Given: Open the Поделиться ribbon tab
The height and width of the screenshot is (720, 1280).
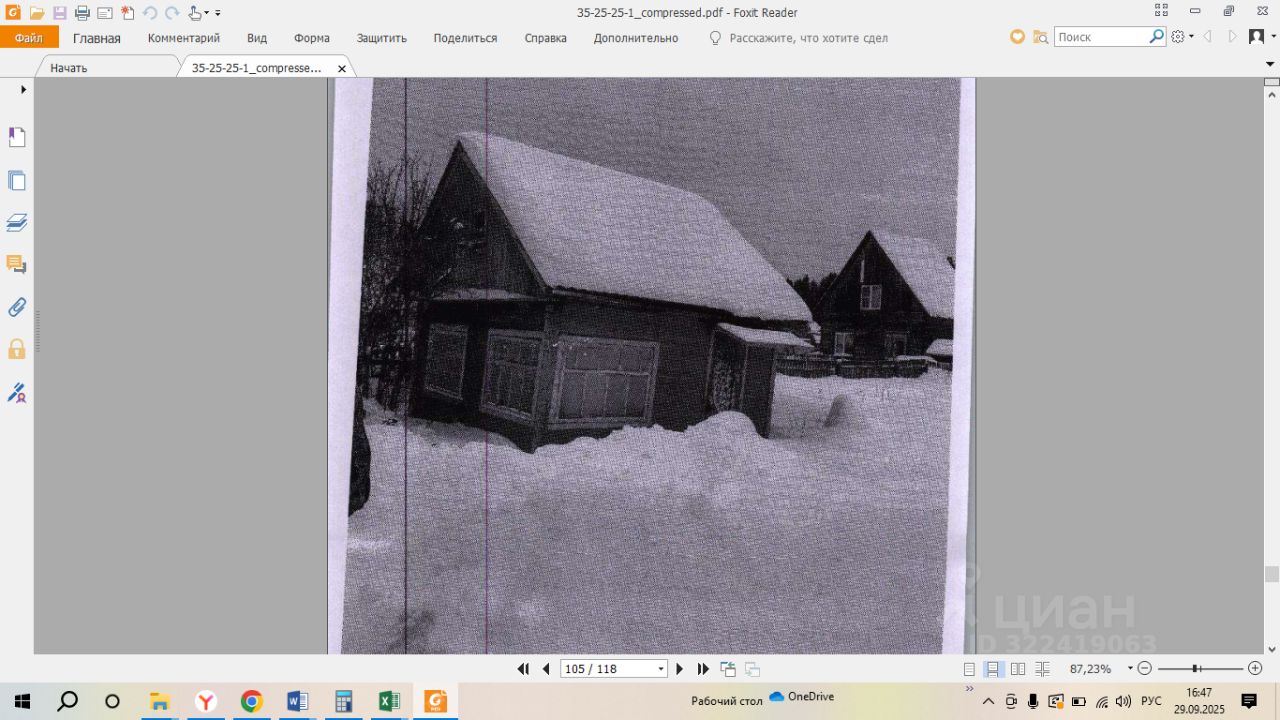Looking at the screenshot, I should coord(465,38).
